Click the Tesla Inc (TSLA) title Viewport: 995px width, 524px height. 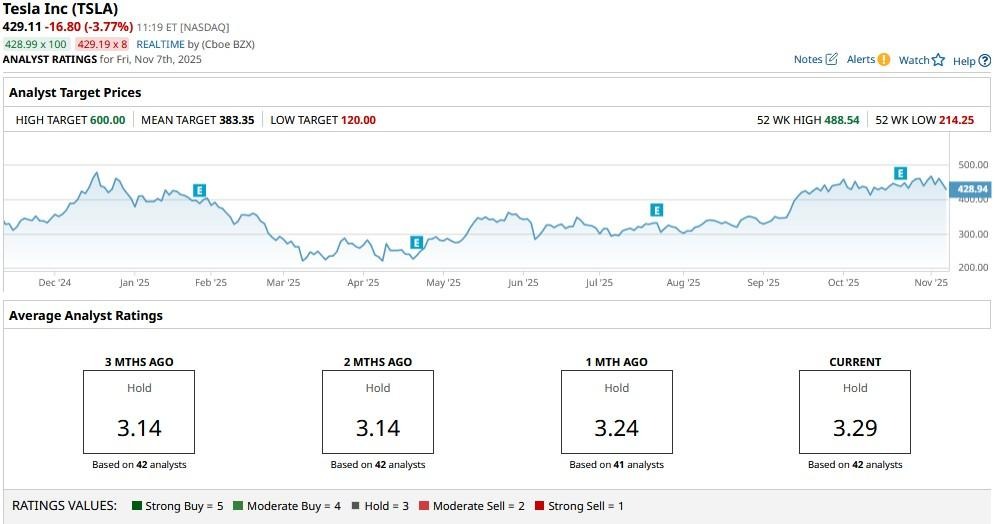coord(60,9)
